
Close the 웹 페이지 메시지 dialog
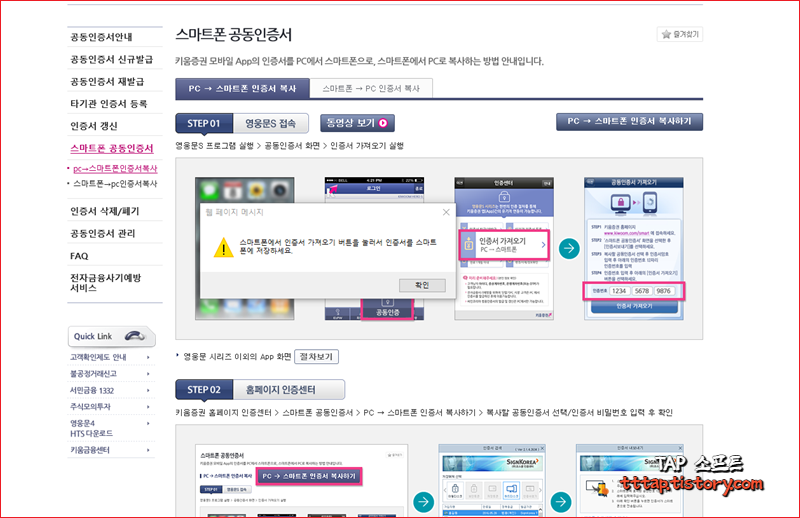446,212
